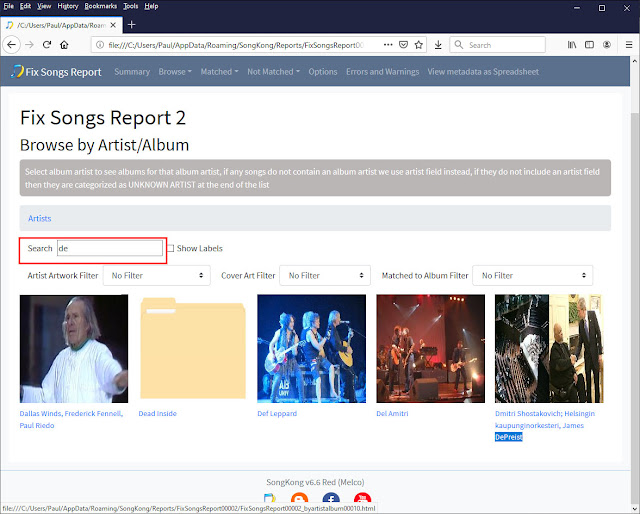Enable the Show Labels checkbox
Screen dimensions: 640x514
click(171, 248)
